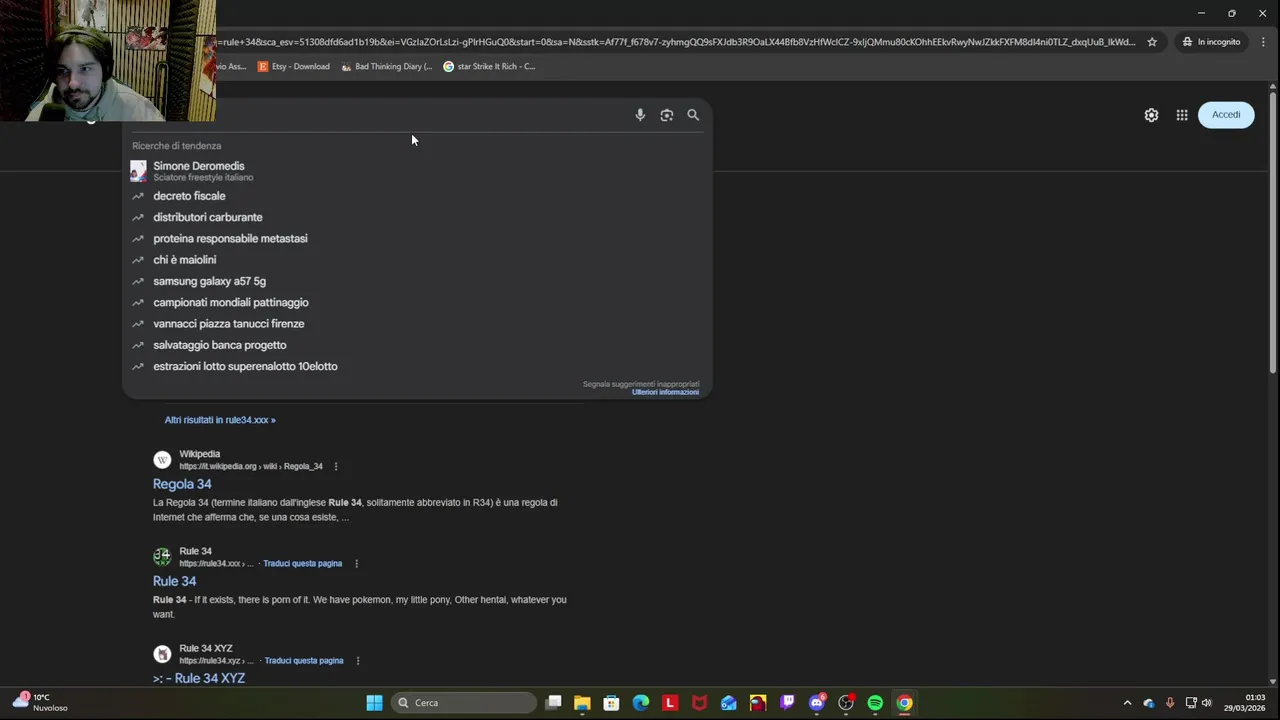Open the red L app on taskbar
1280x720 pixels.
click(670, 703)
